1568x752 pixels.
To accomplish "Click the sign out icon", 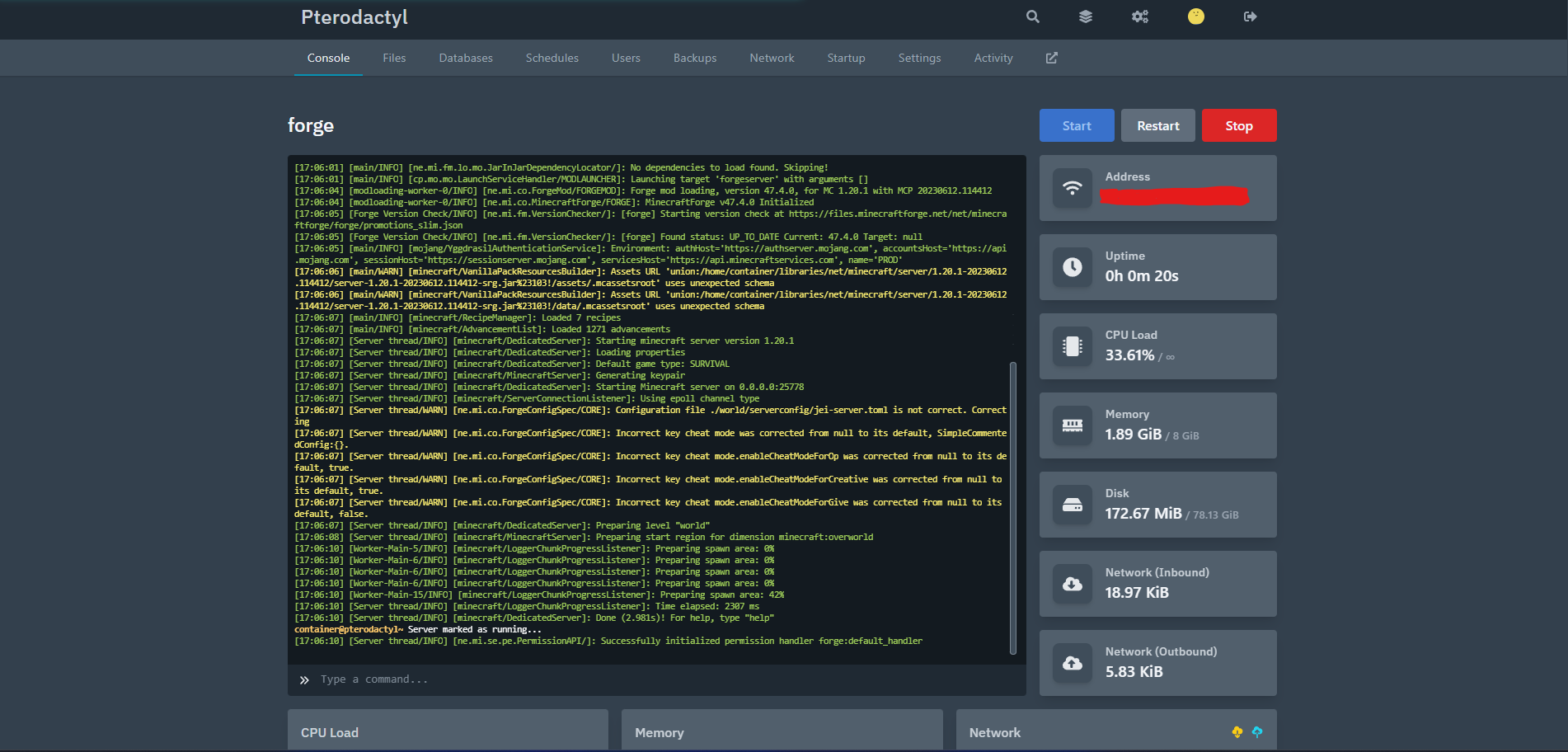I will (x=1251, y=16).
